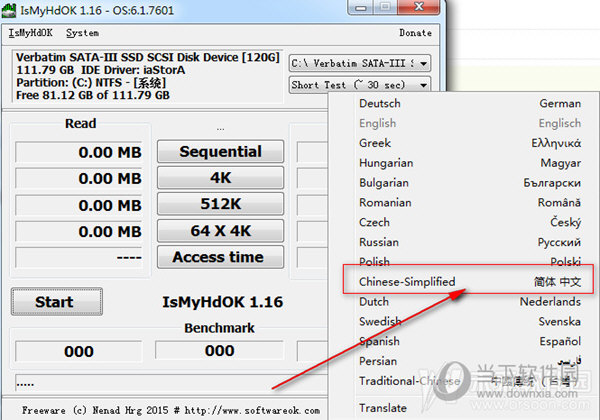Select Greek language option
Image resolution: width=600 pixels, height=420 pixels.
(x=470, y=143)
